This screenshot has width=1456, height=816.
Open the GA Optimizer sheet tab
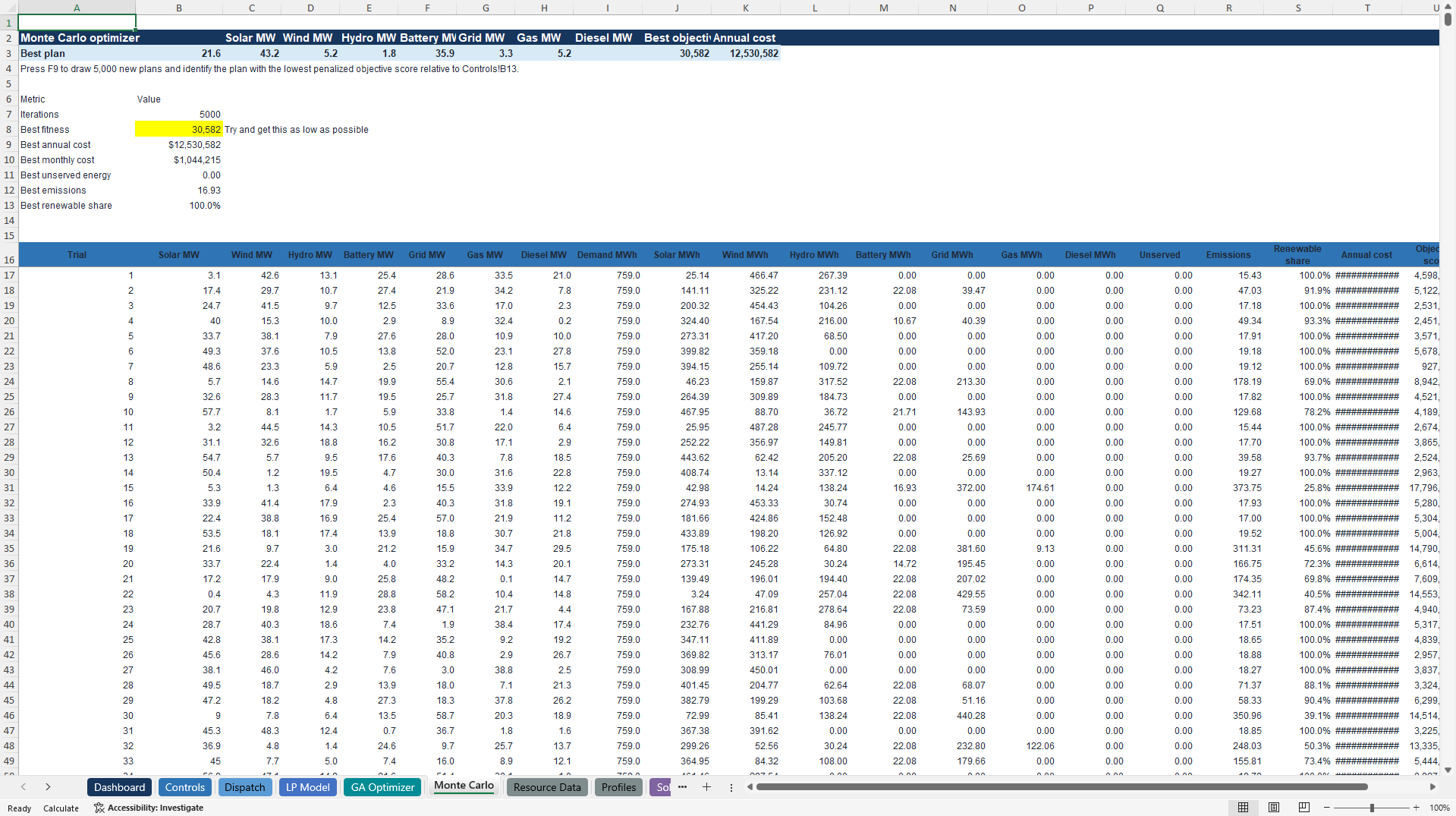382,787
